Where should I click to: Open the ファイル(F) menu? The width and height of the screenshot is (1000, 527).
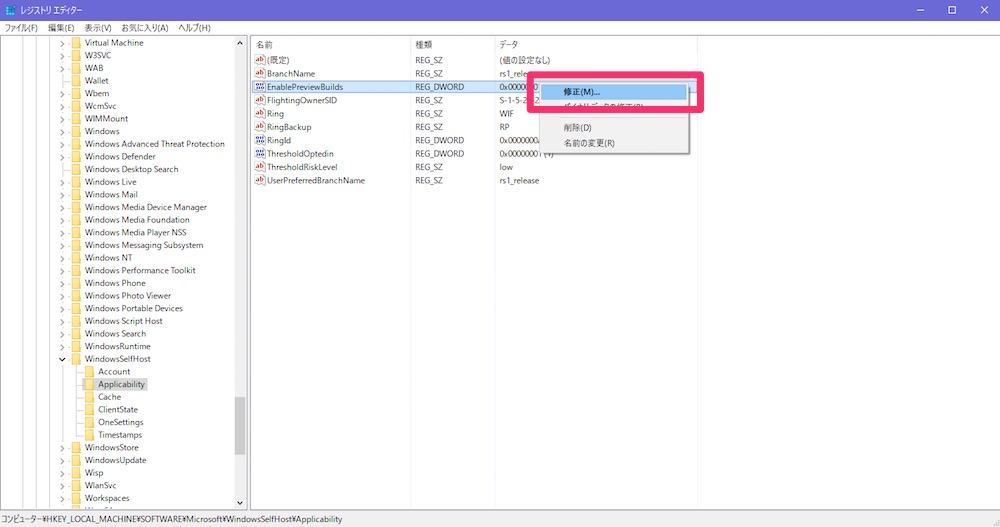click(21, 28)
